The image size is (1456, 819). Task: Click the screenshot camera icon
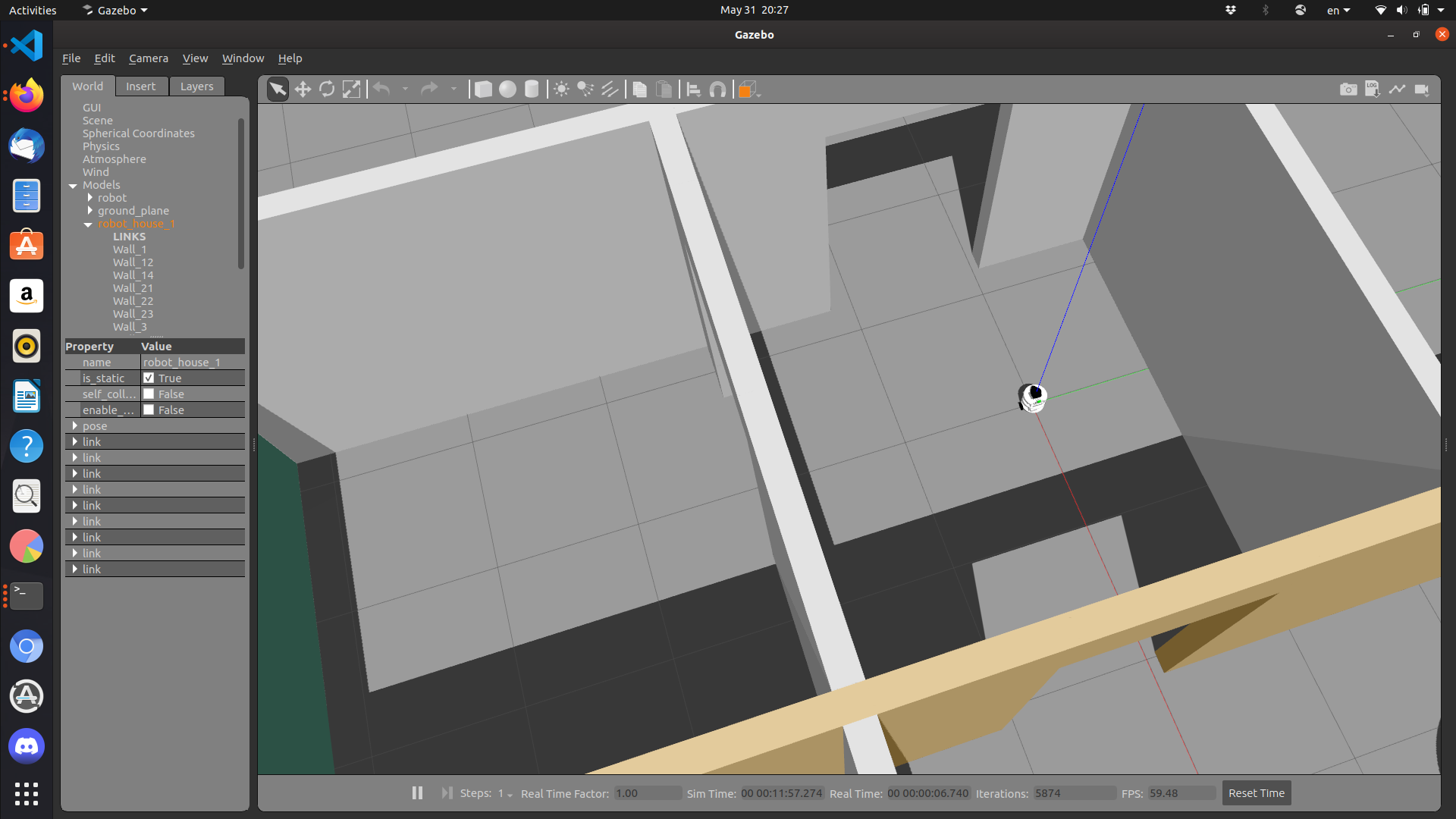point(1348,89)
